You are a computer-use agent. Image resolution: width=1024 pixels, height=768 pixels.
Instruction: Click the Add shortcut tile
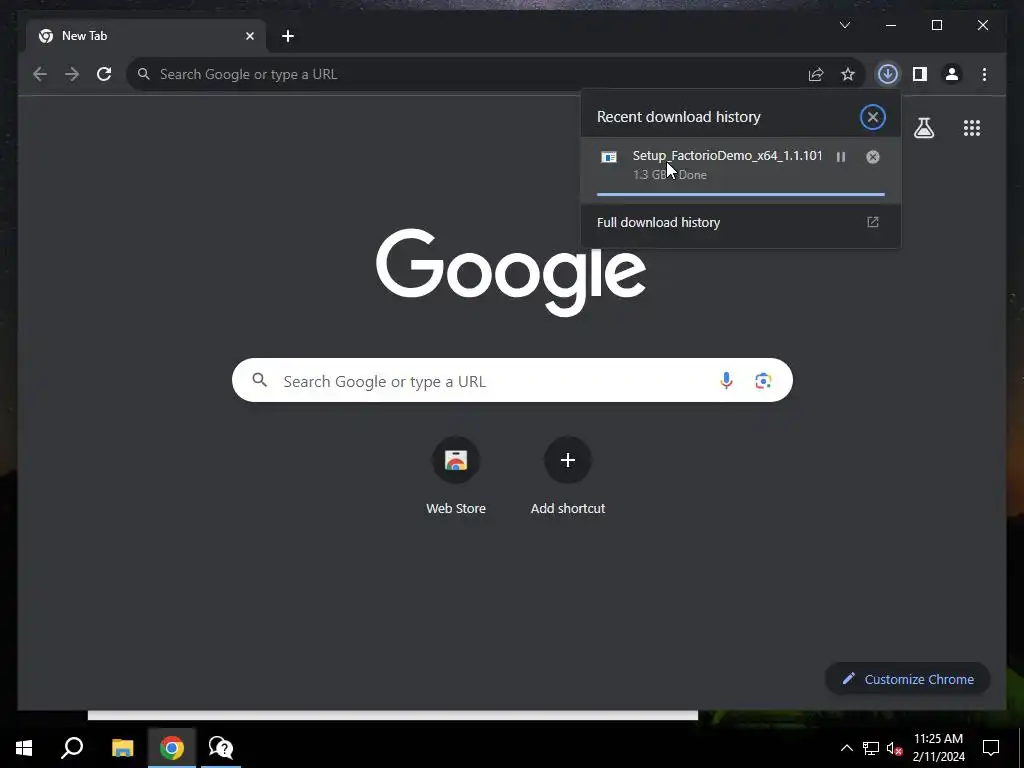coord(568,475)
